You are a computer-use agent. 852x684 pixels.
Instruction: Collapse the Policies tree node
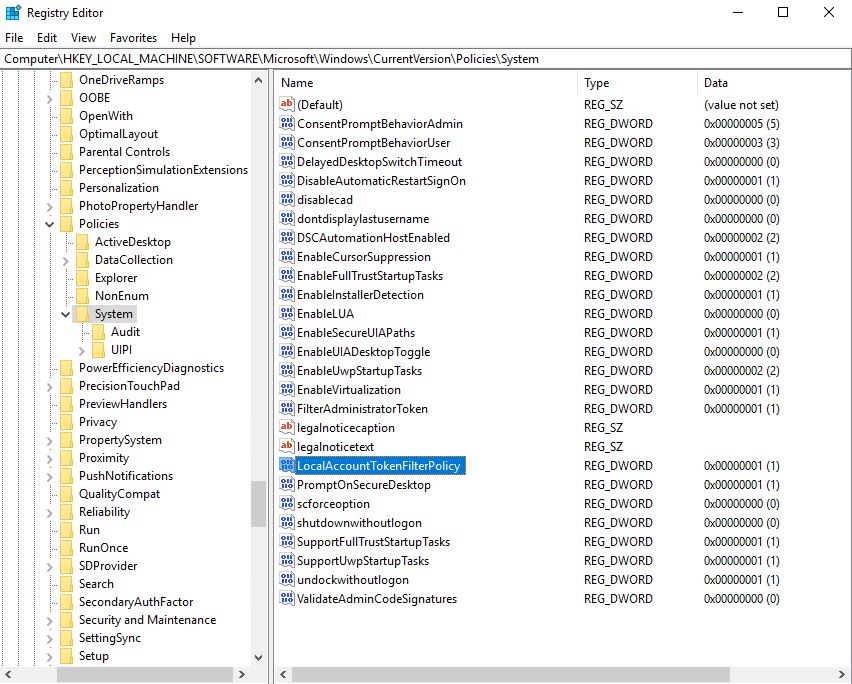point(49,224)
